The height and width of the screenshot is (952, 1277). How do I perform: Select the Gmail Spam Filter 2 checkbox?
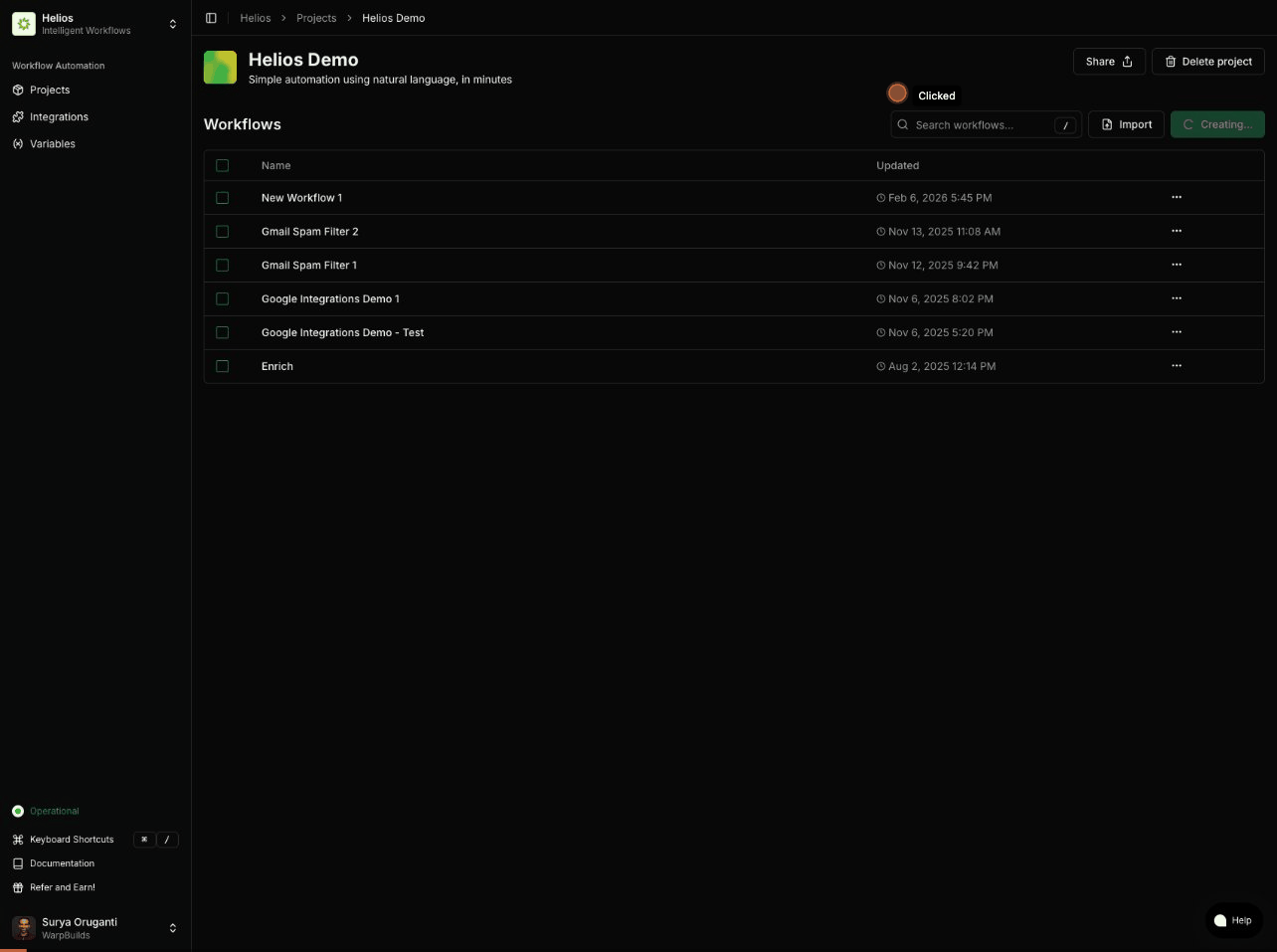(x=222, y=231)
